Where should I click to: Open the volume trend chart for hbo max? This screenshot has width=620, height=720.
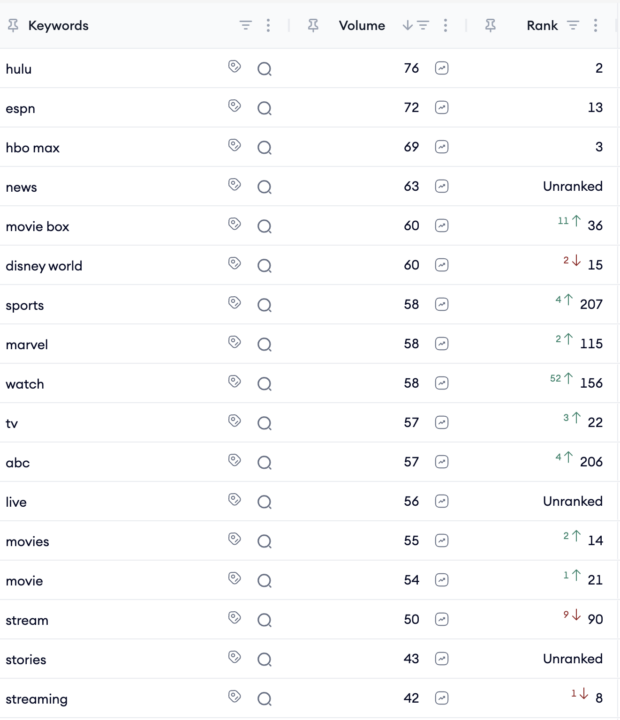click(x=442, y=147)
